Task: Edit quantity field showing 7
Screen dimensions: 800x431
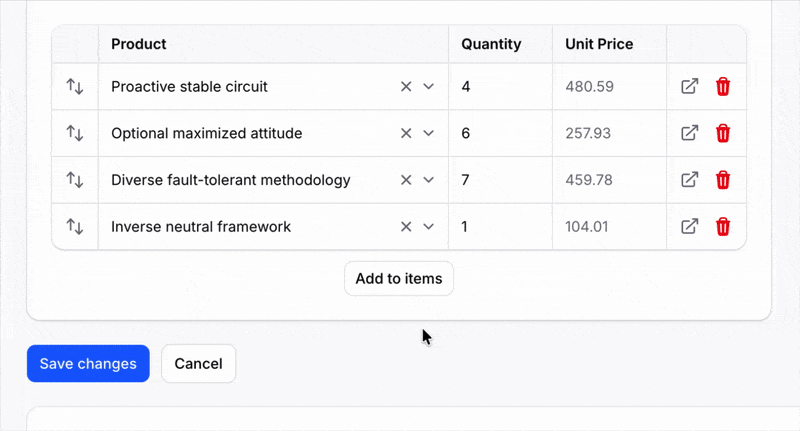Action: 500,180
